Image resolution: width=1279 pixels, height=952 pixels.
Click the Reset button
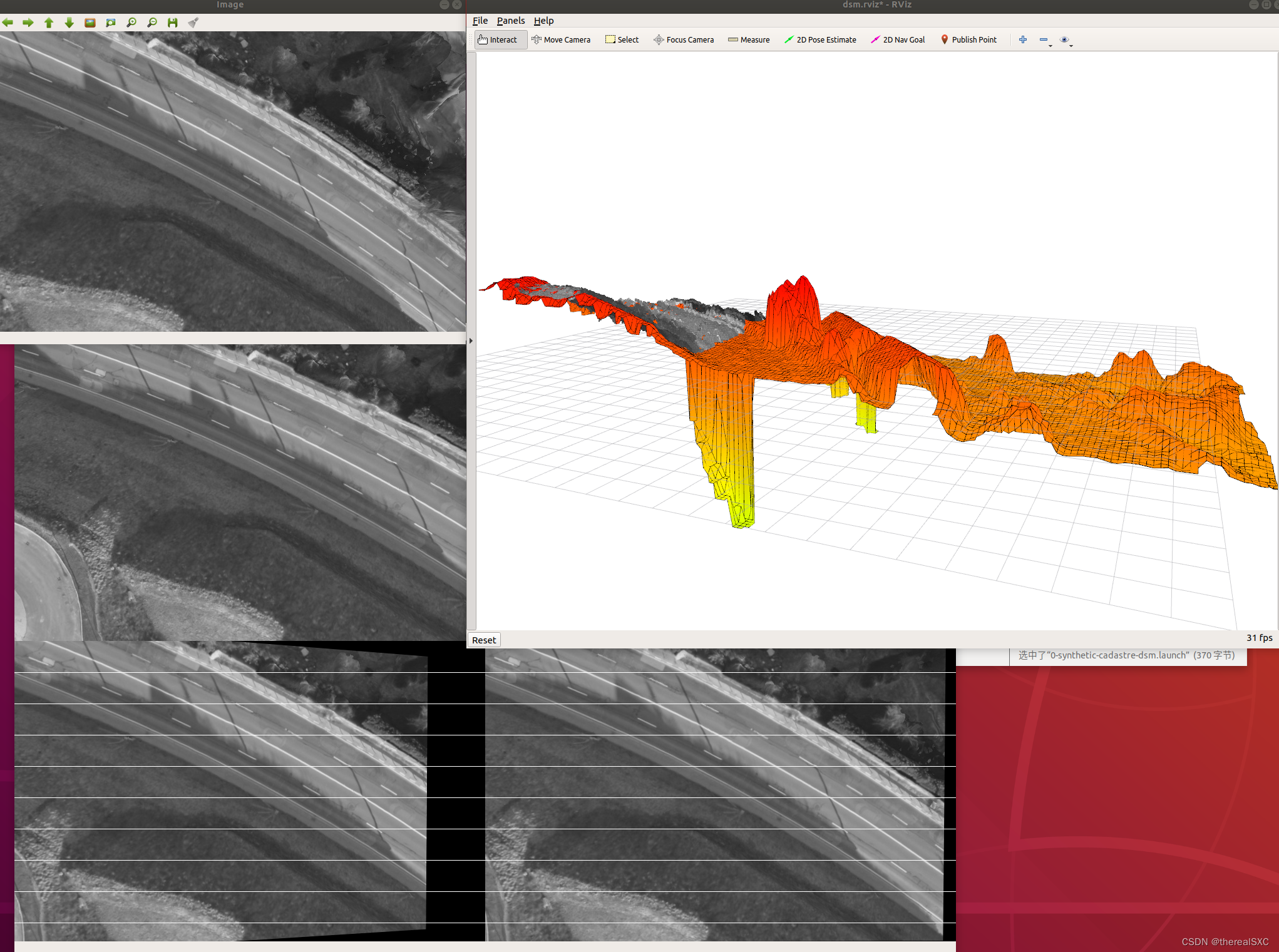pyautogui.click(x=483, y=640)
